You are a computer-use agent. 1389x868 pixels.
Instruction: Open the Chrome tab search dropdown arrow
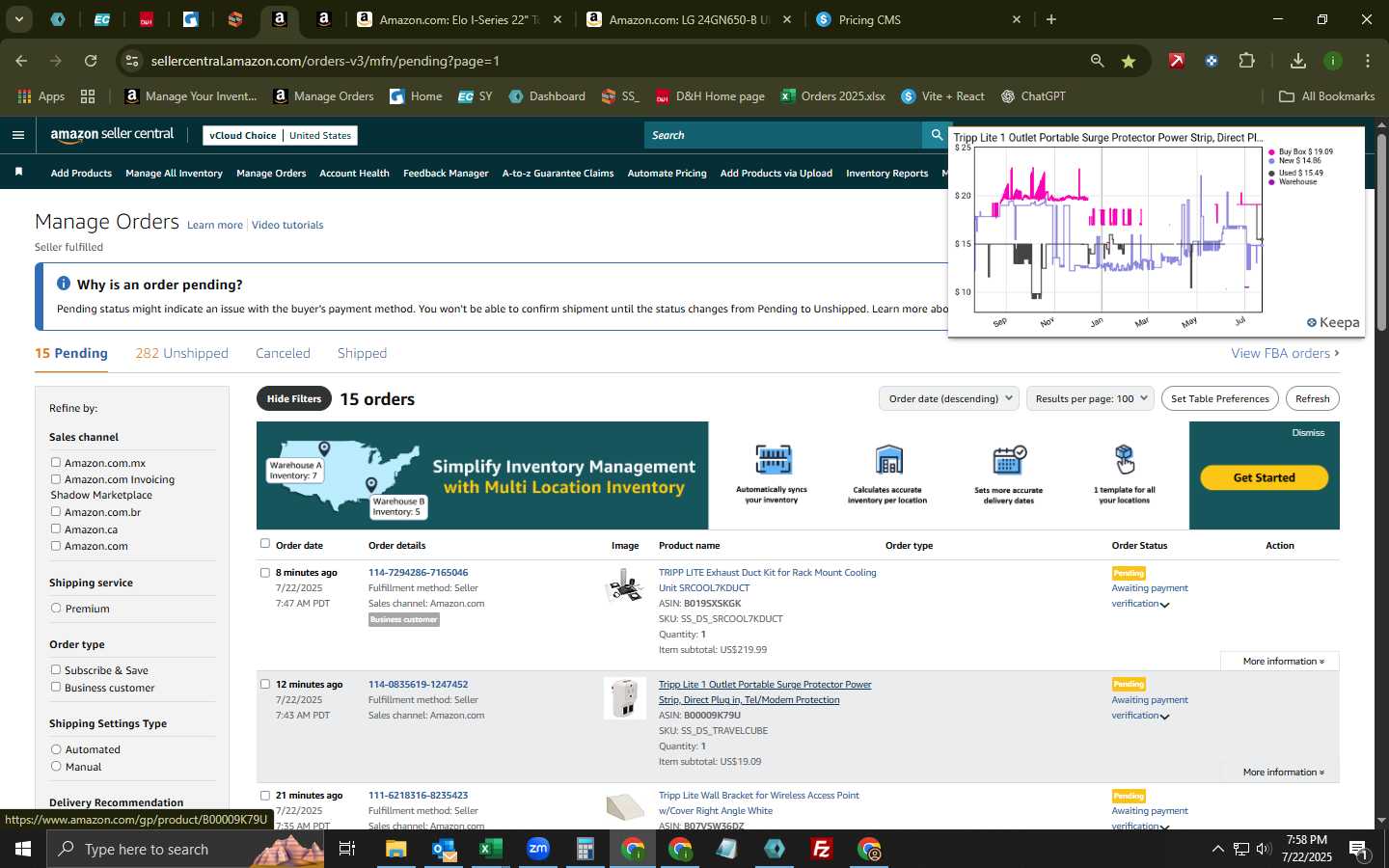point(18,19)
